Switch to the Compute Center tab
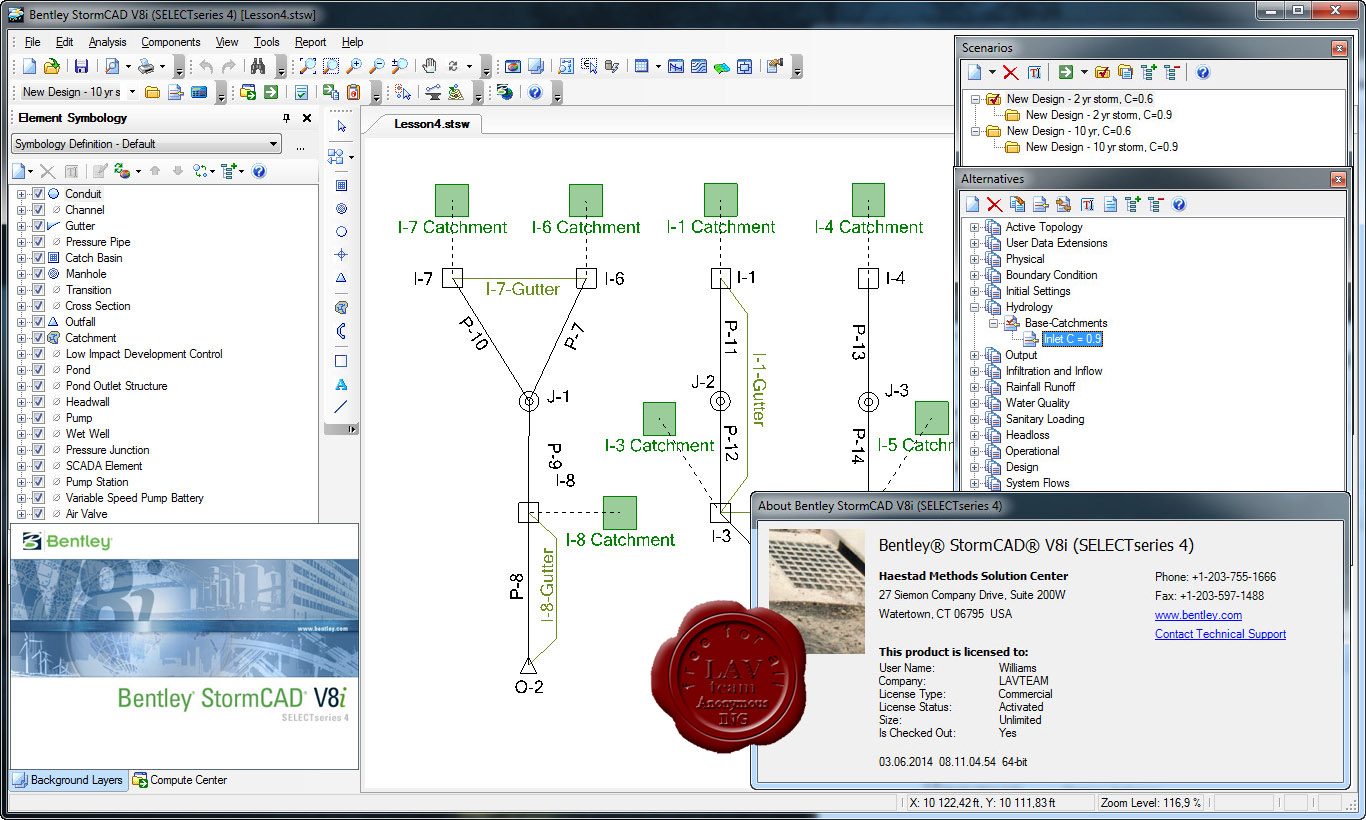The width and height of the screenshot is (1366, 820). [x=180, y=780]
